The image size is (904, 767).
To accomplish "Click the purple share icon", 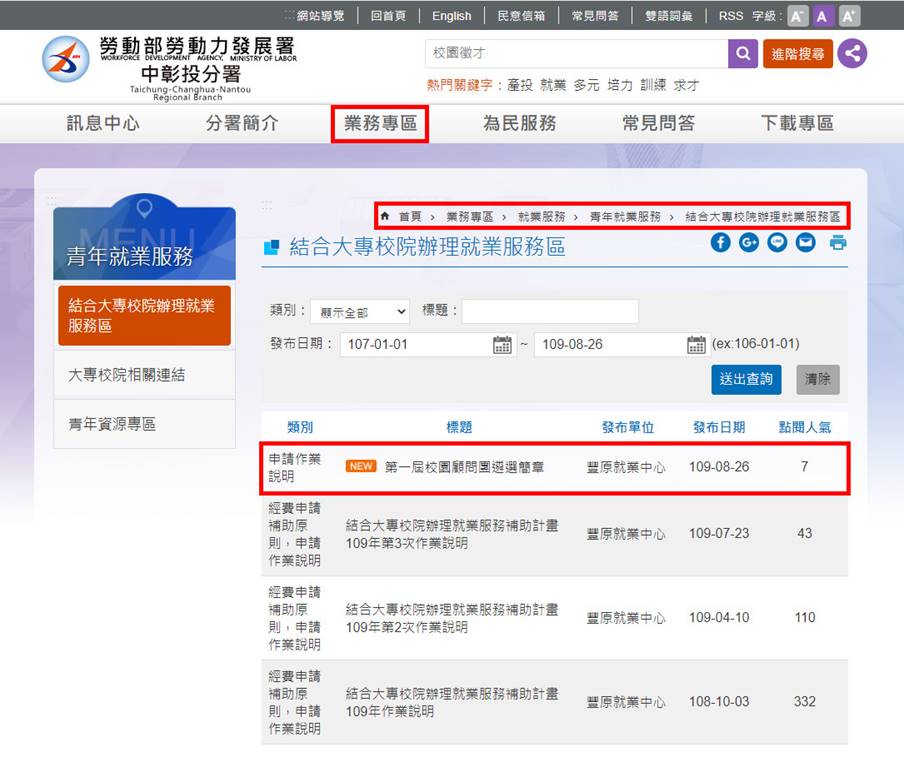I will tap(852, 54).
